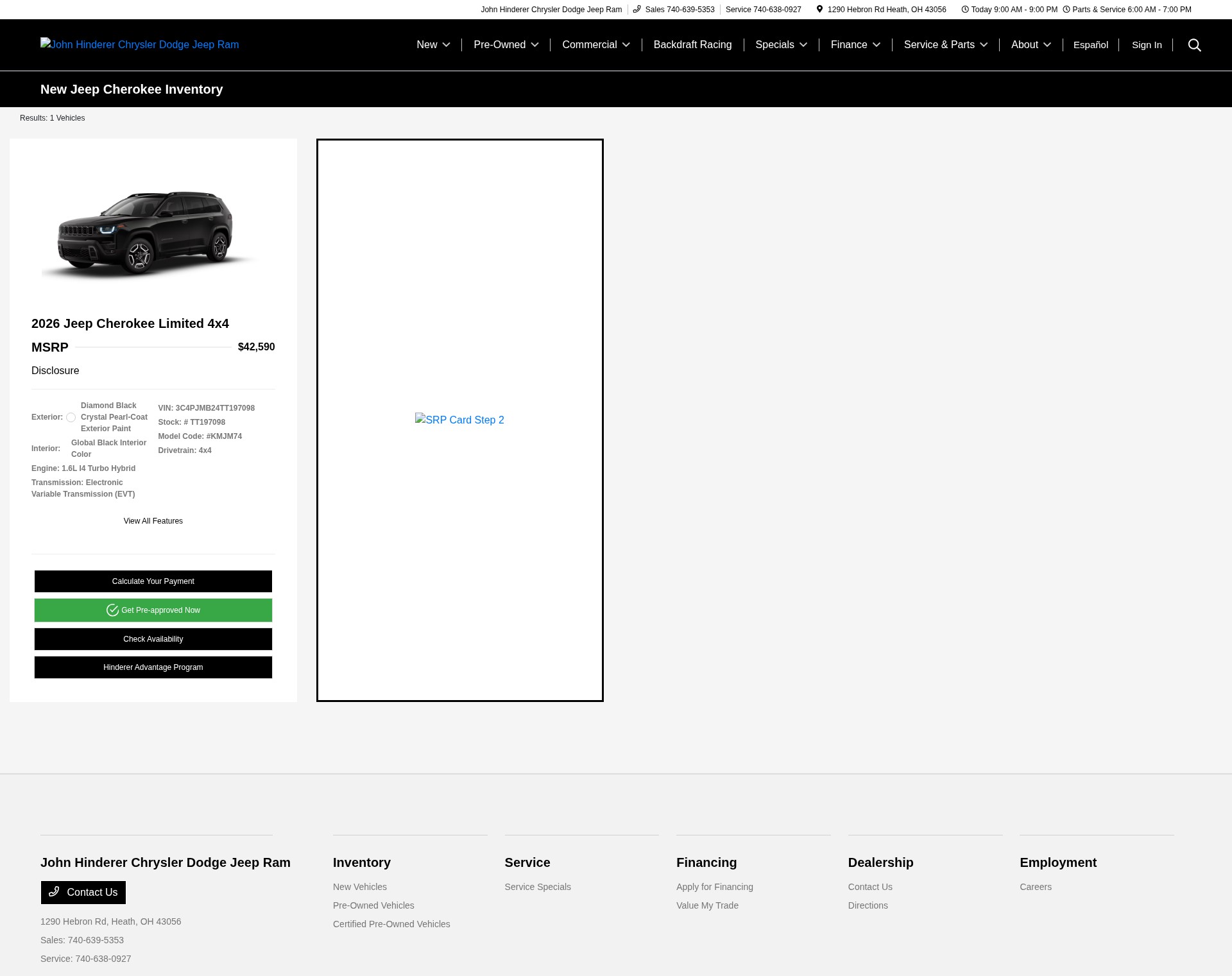
Task: Expand the Service & Parts dropdown
Action: [x=945, y=45]
